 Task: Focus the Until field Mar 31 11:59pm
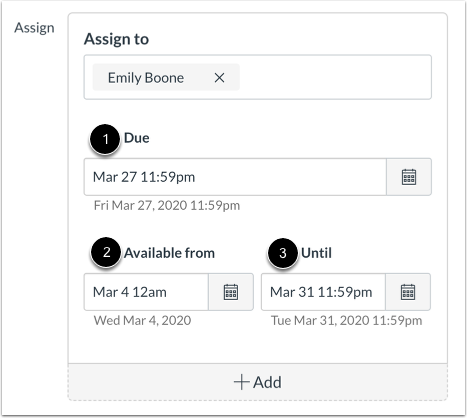[x=323, y=292]
